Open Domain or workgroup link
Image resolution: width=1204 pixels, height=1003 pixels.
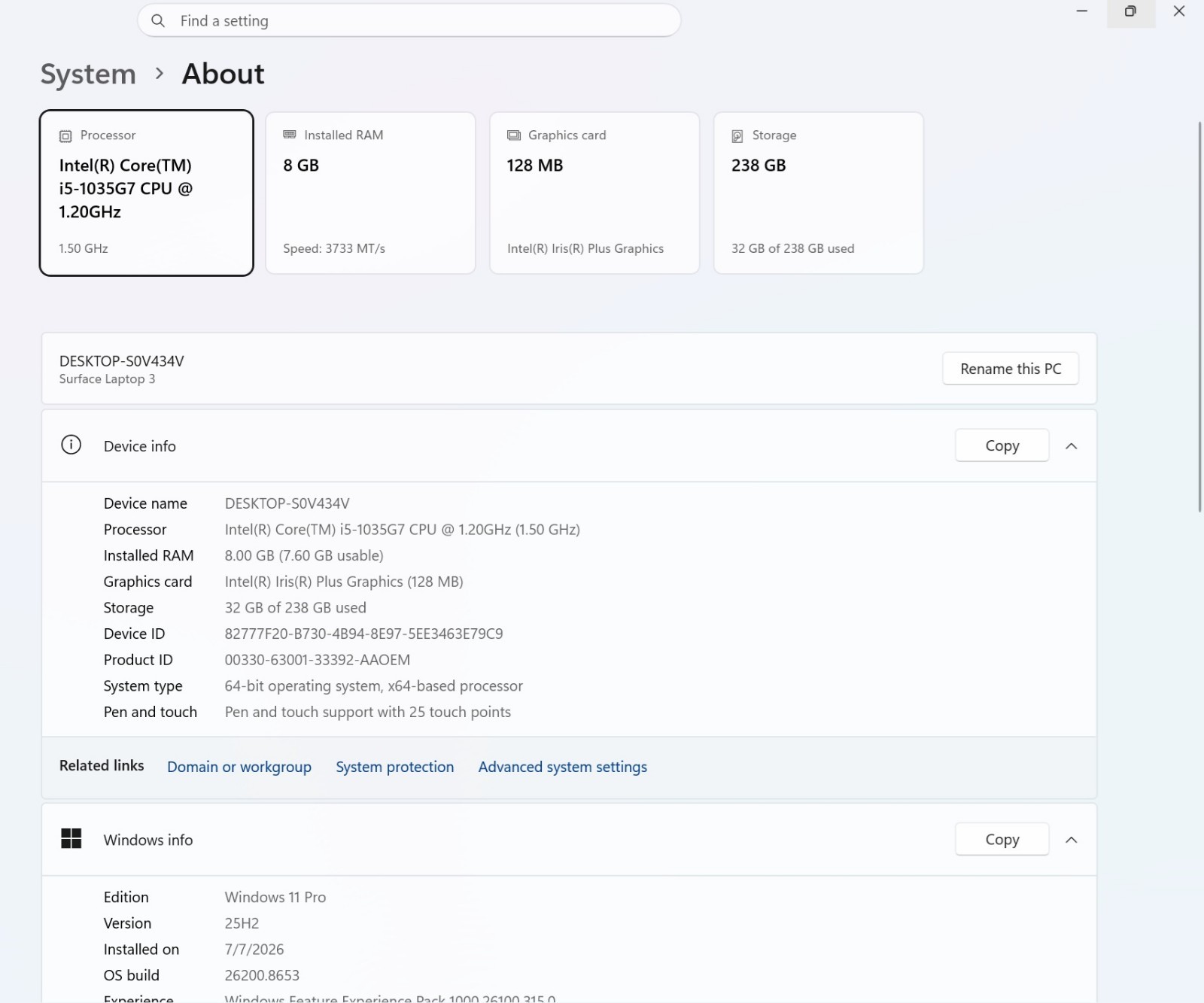(x=239, y=767)
